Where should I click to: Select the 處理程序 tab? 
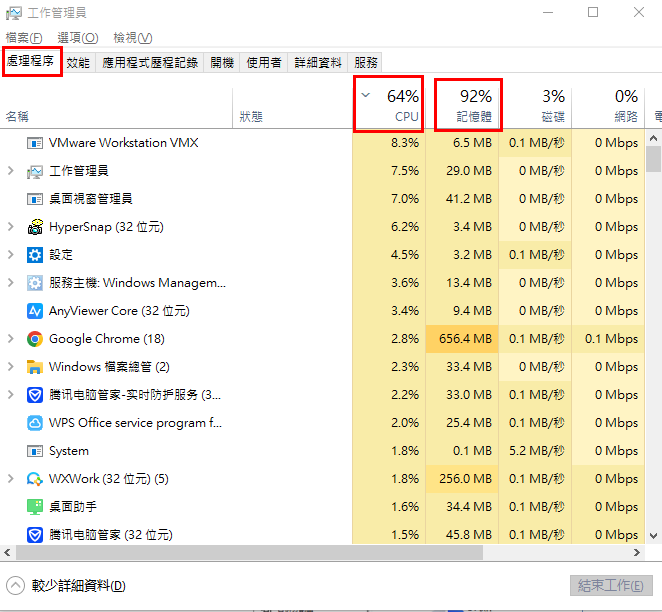coord(30,62)
